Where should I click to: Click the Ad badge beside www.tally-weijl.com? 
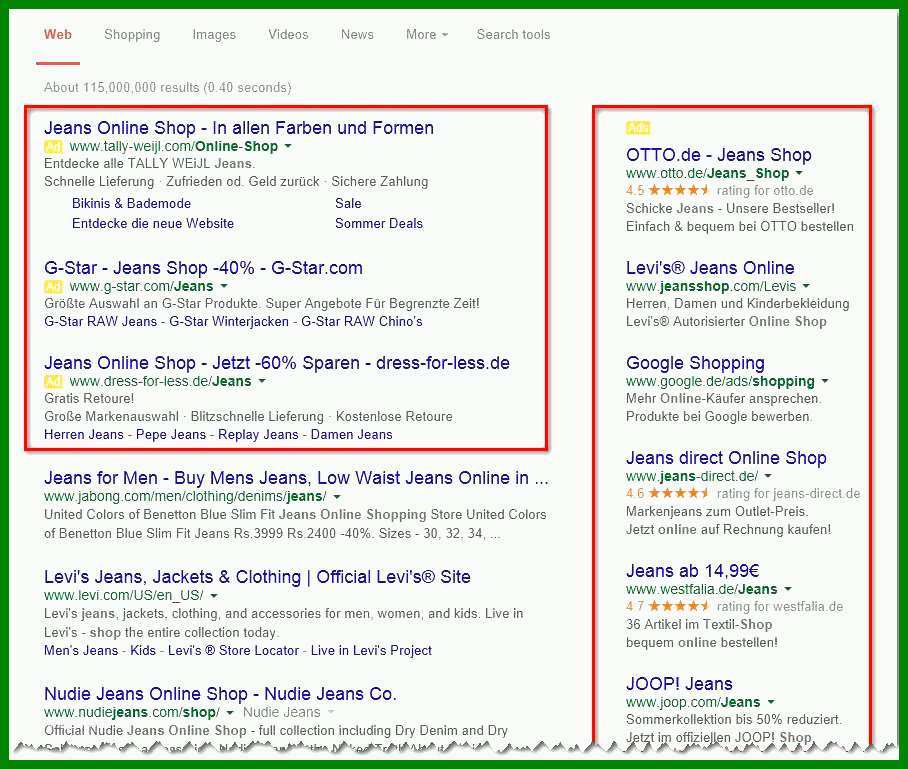pos(53,147)
